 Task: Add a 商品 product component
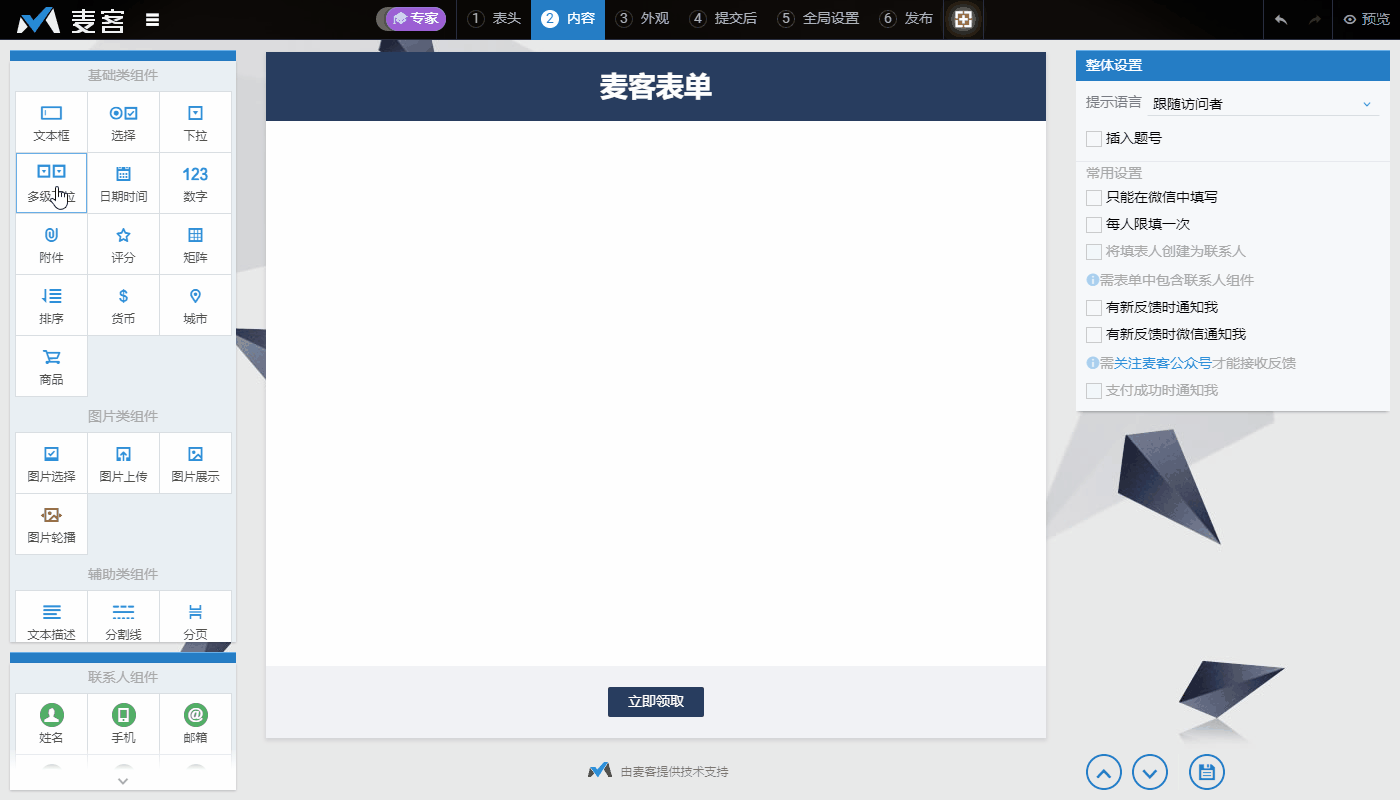[52, 366]
